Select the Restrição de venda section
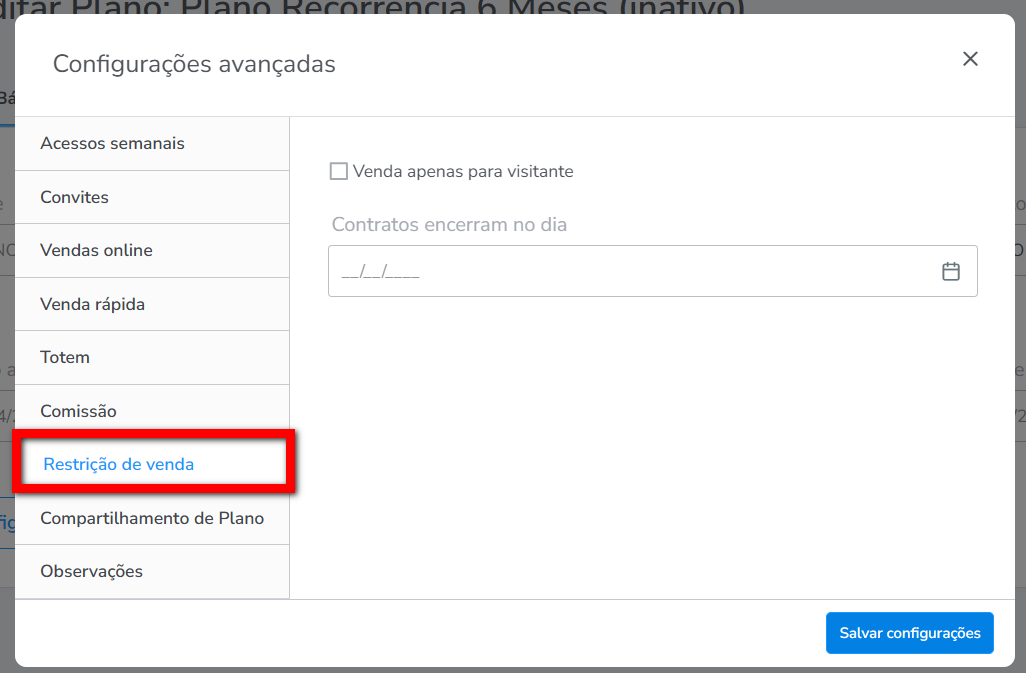1026x673 pixels. 119,464
